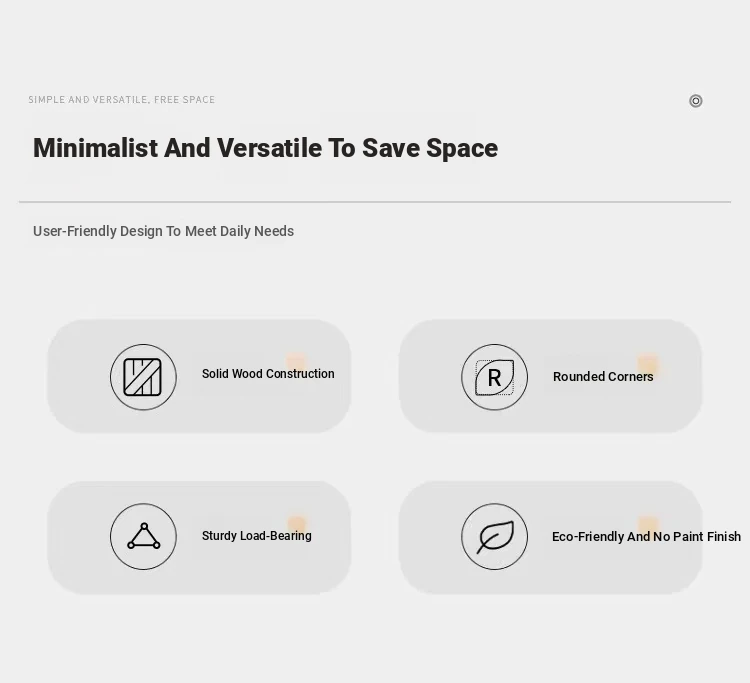This screenshot has height=683, width=750.
Task: Click the small Simple And Versatile caption
Action: [x=122, y=100]
